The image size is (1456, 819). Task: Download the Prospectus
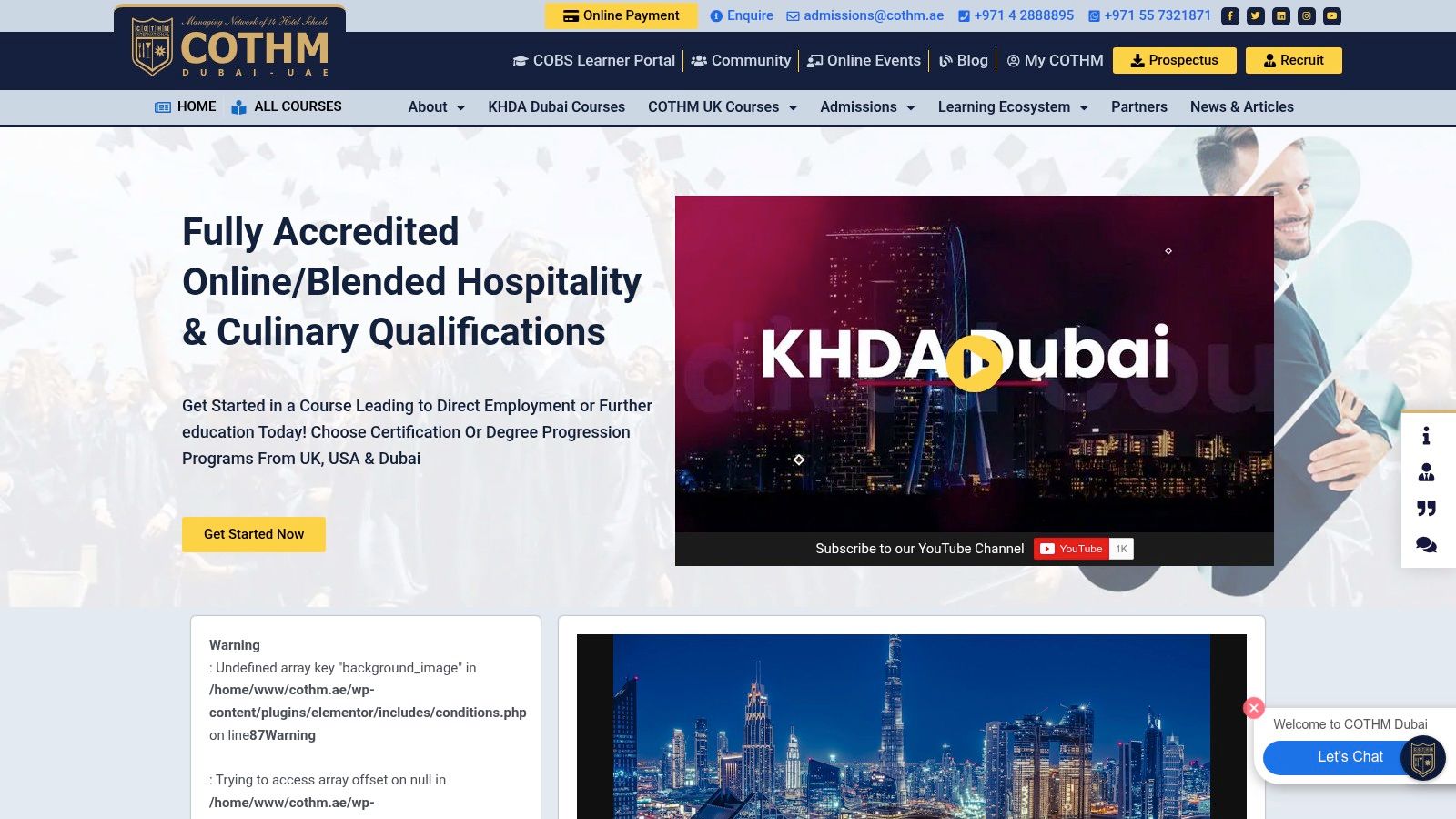click(1174, 60)
